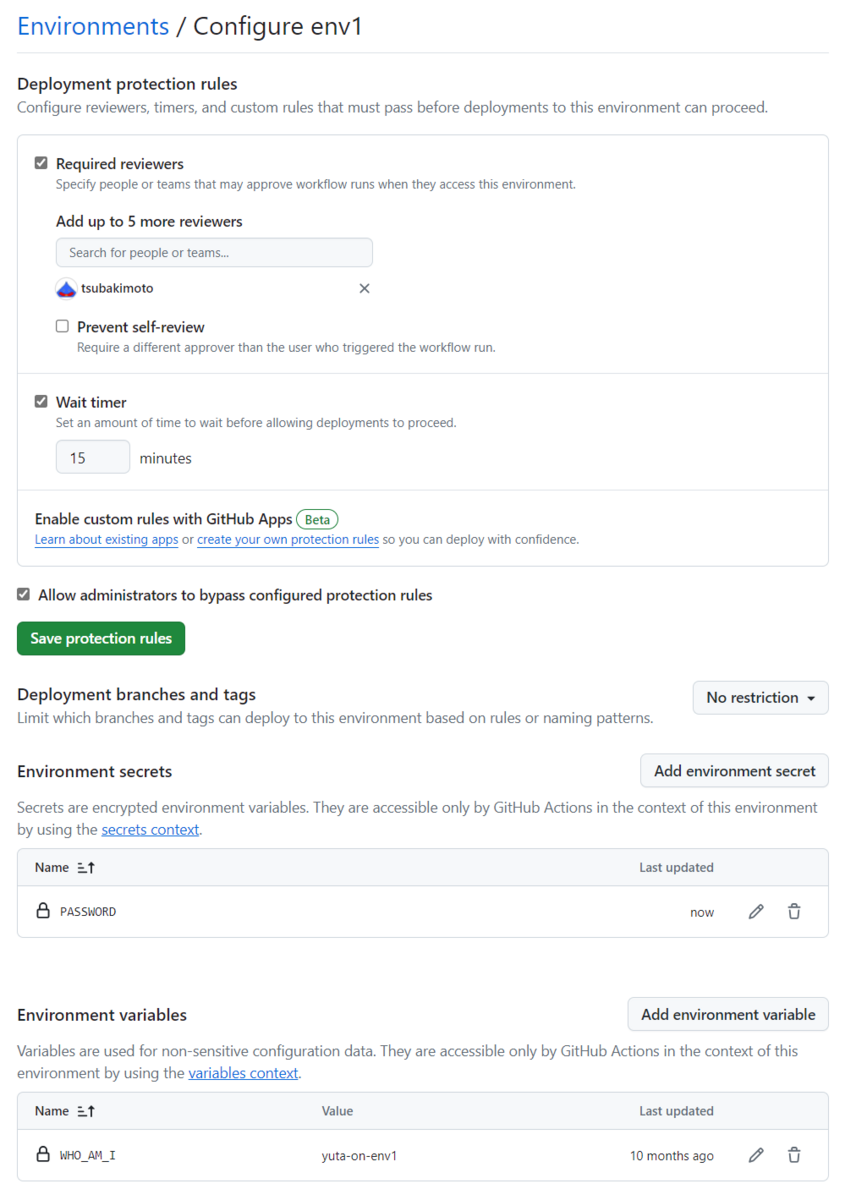The height and width of the screenshot is (1200, 856).
Task: Uncheck the Wait timer rule
Action: tap(41, 401)
